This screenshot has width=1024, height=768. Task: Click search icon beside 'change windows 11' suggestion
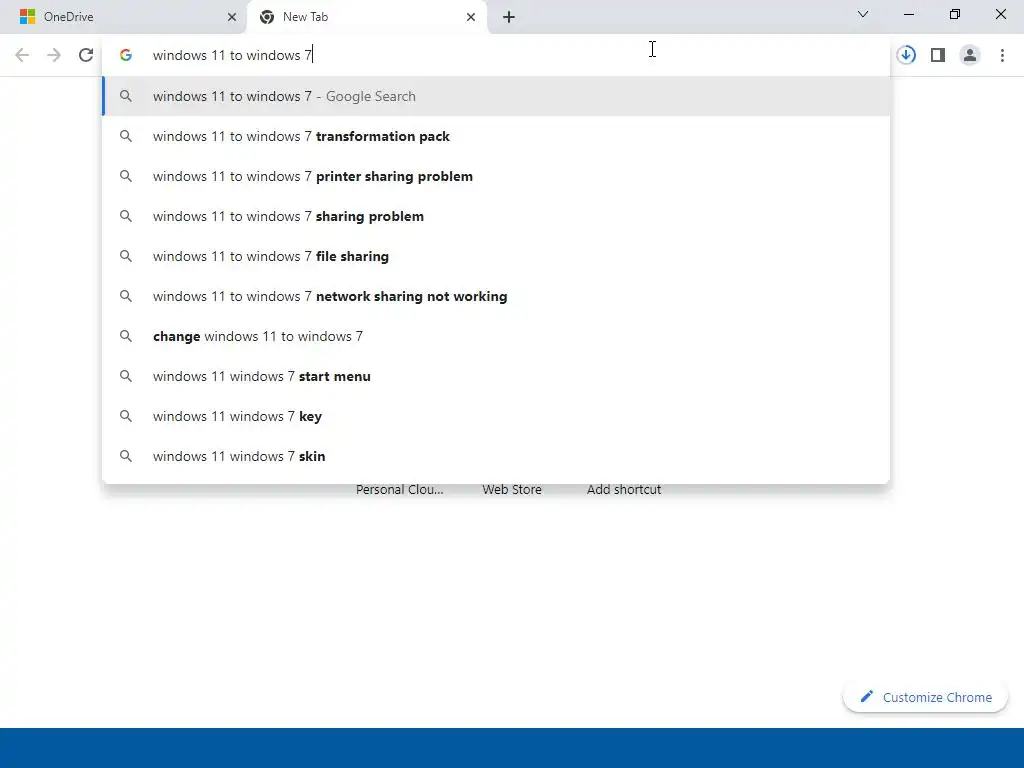click(126, 336)
